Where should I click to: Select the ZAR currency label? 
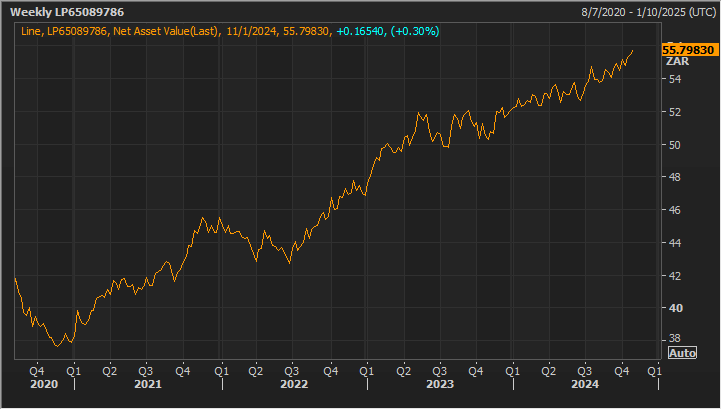click(679, 62)
